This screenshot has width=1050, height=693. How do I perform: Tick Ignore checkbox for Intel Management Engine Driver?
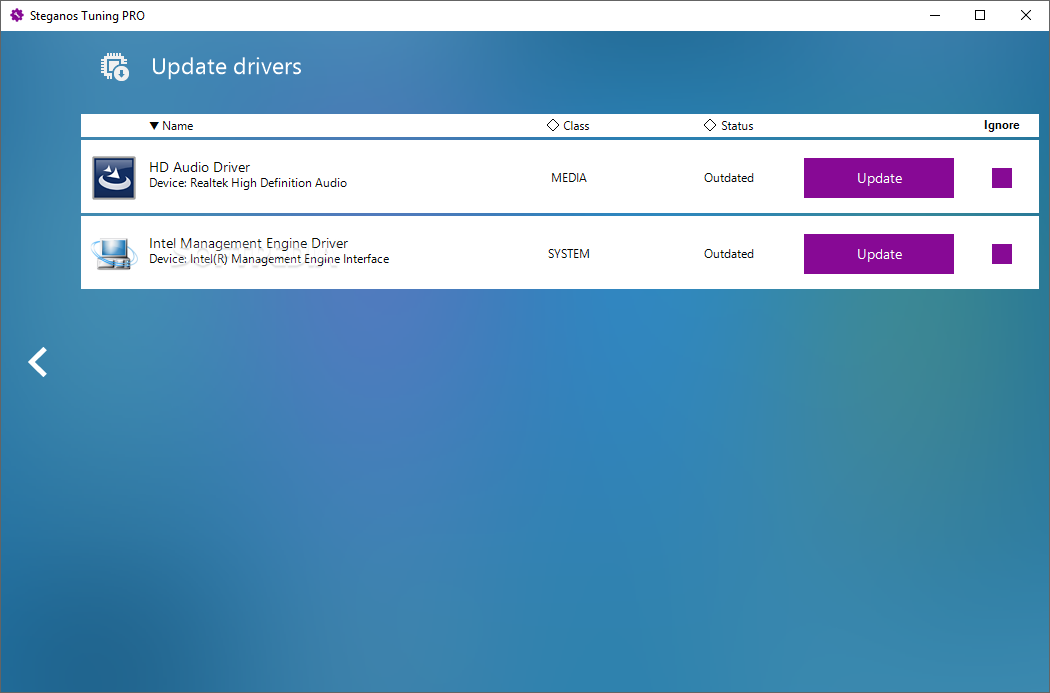click(1002, 254)
